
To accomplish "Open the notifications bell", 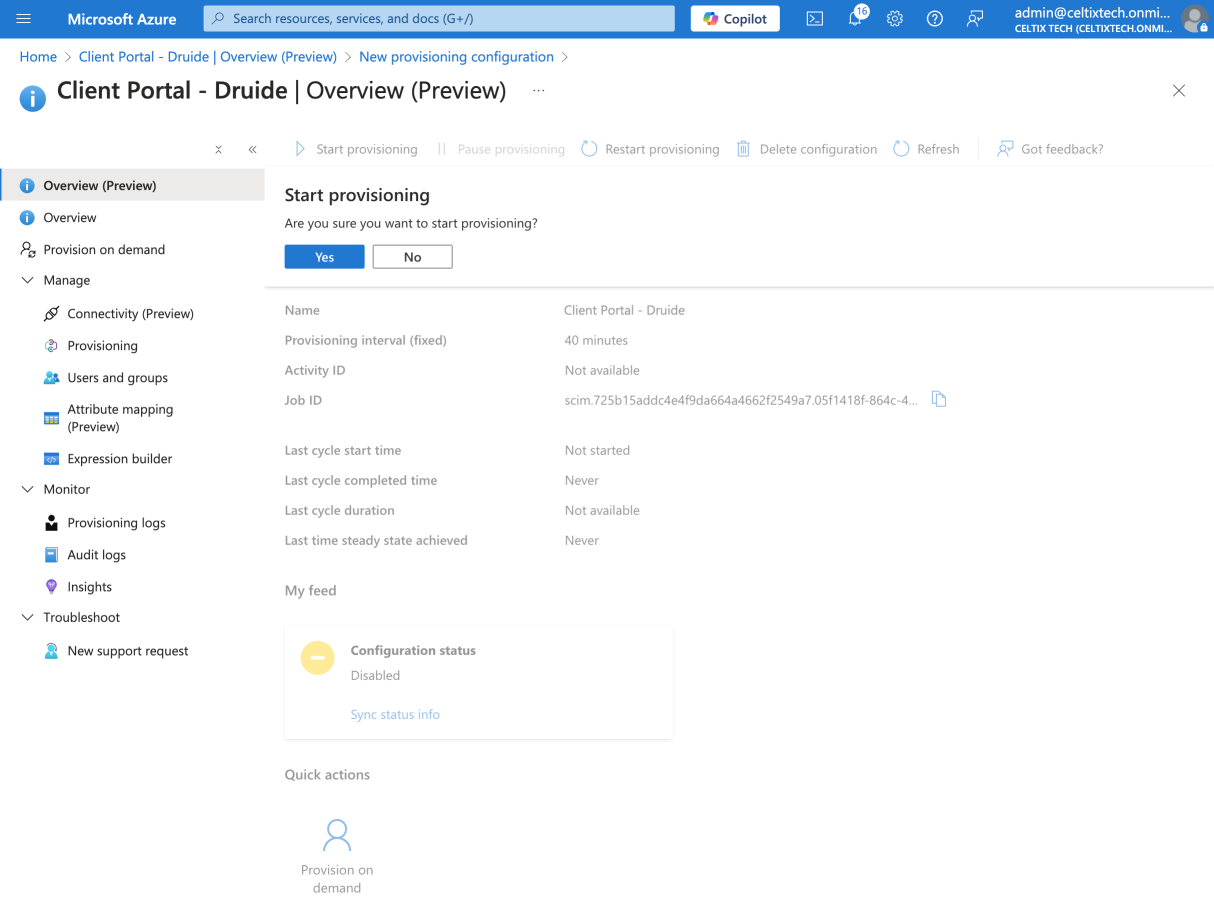I will point(855,19).
